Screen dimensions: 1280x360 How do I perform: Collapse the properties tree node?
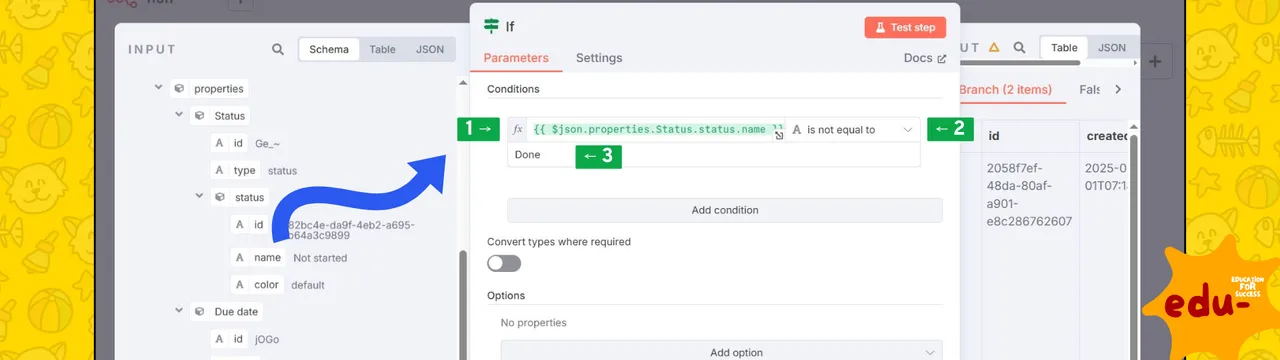(x=159, y=88)
